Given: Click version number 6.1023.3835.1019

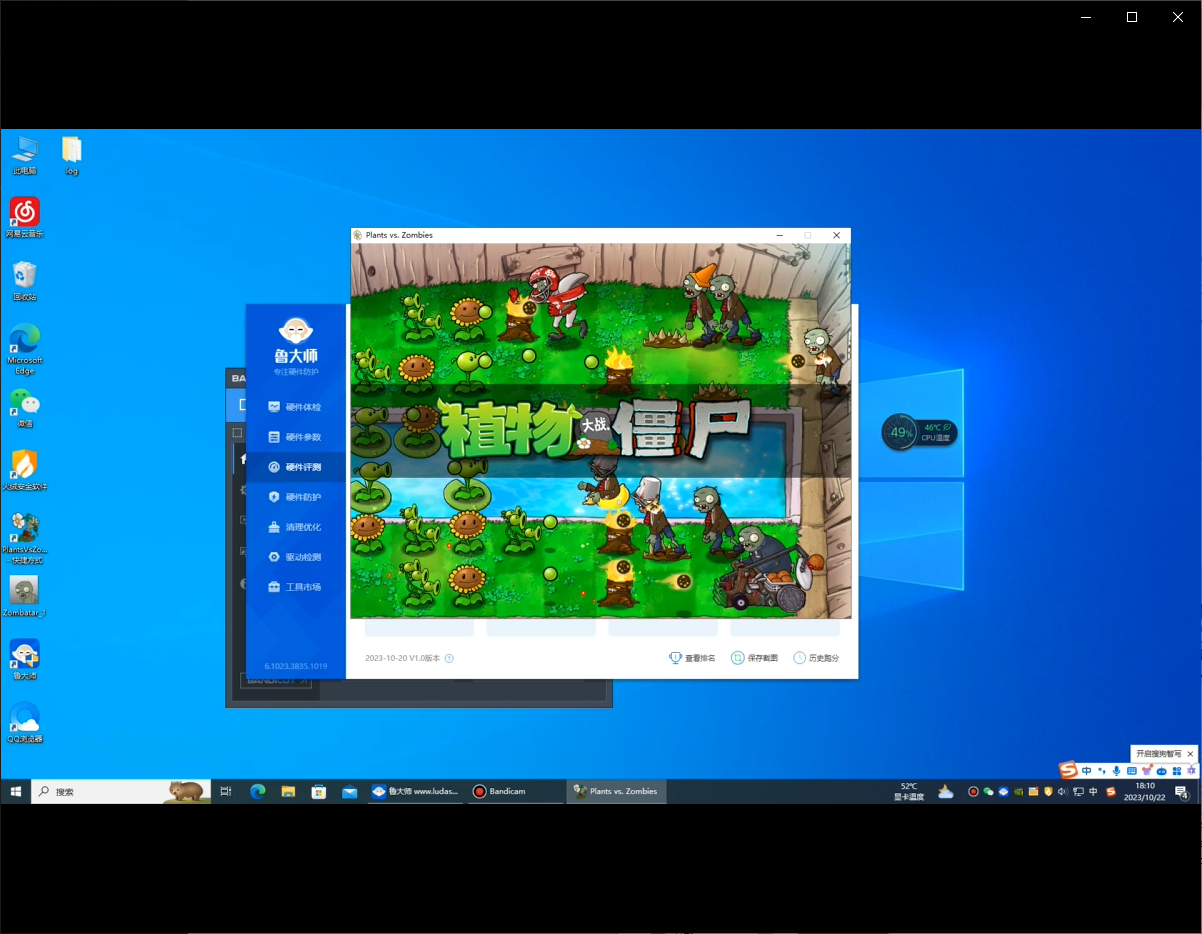Looking at the screenshot, I should [296, 666].
